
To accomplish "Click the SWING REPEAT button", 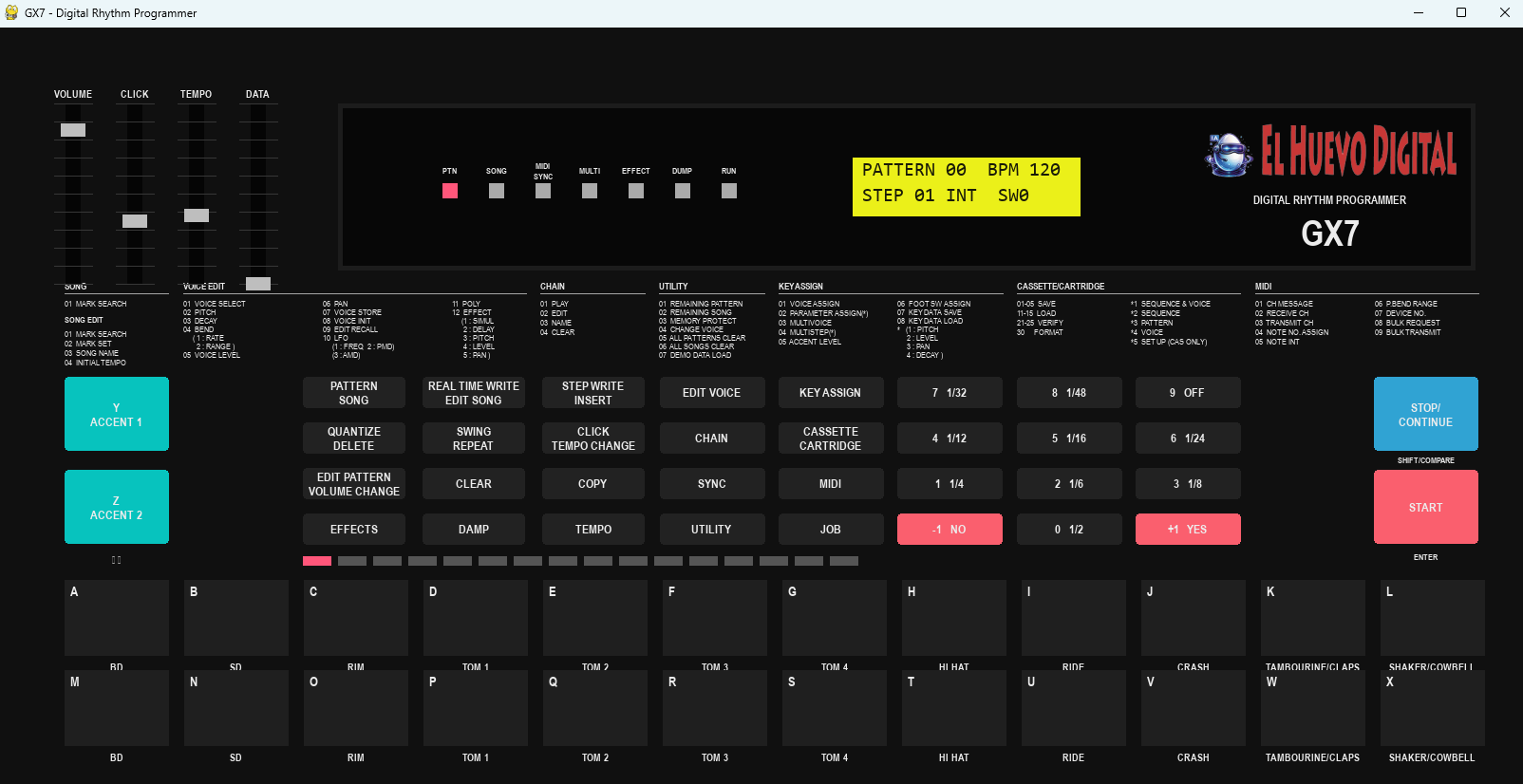I will (474, 439).
